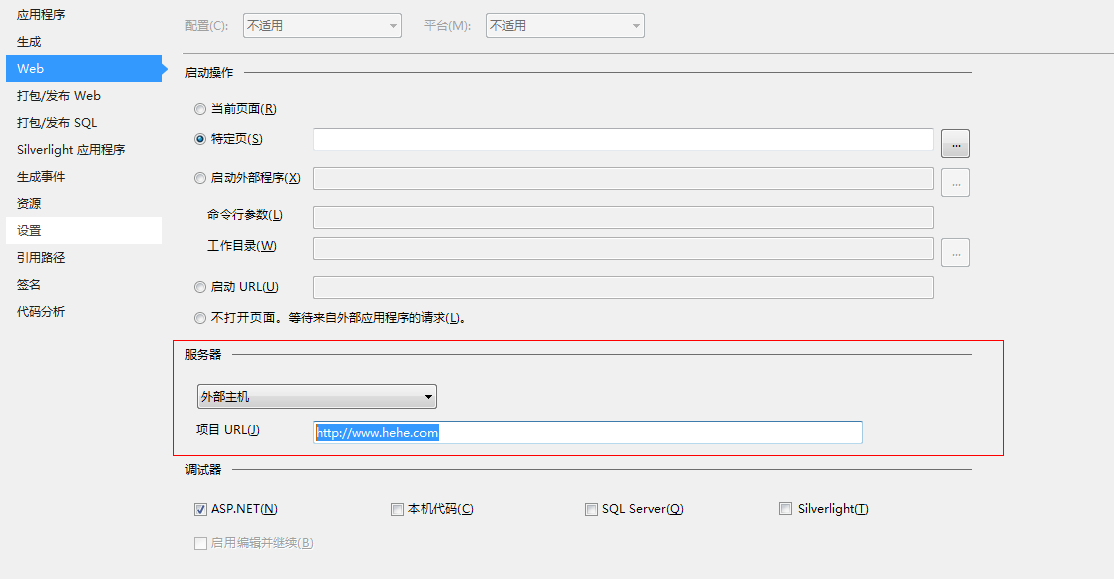
Task: Select the 当前页面 radio button
Action: (x=200, y=109)
